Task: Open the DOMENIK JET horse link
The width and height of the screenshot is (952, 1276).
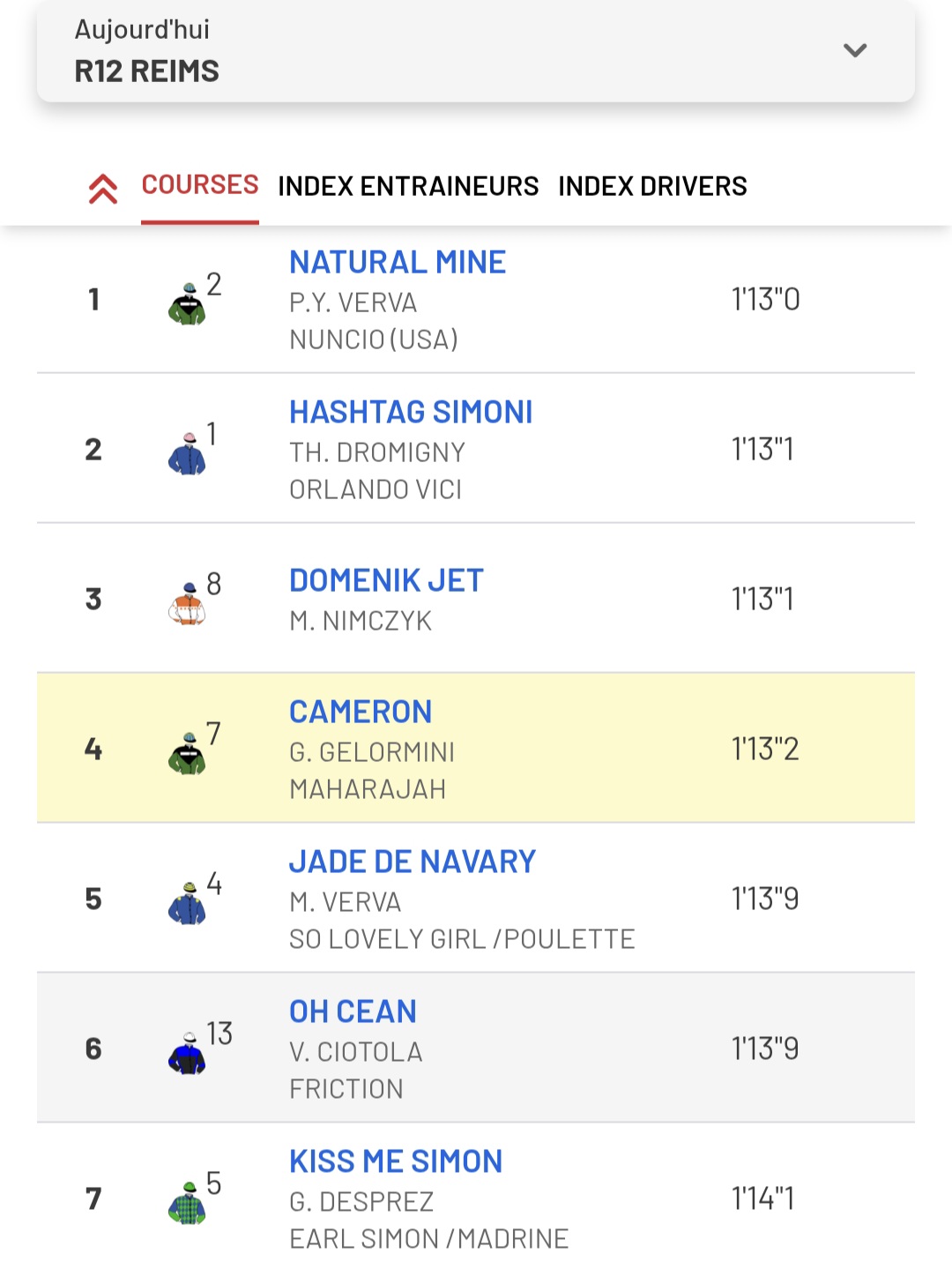Action: tap(386, 580)
